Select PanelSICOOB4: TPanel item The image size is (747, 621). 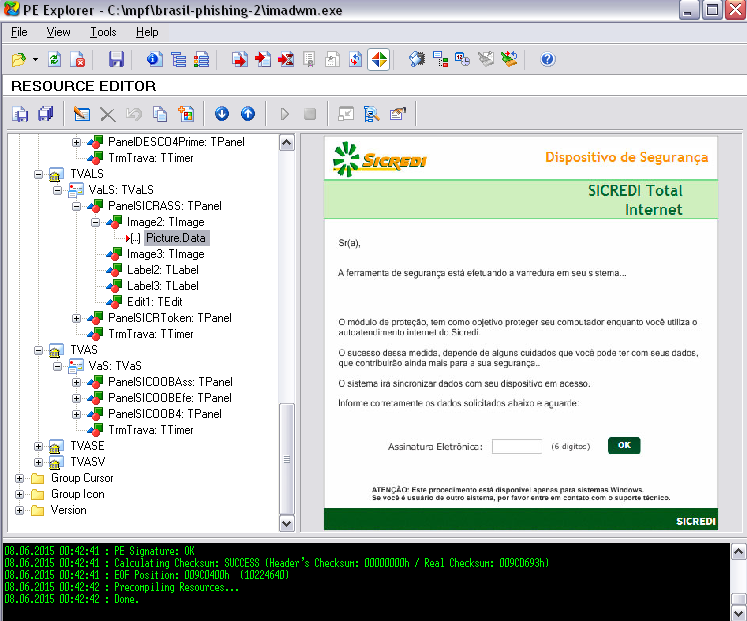[164, 414]
